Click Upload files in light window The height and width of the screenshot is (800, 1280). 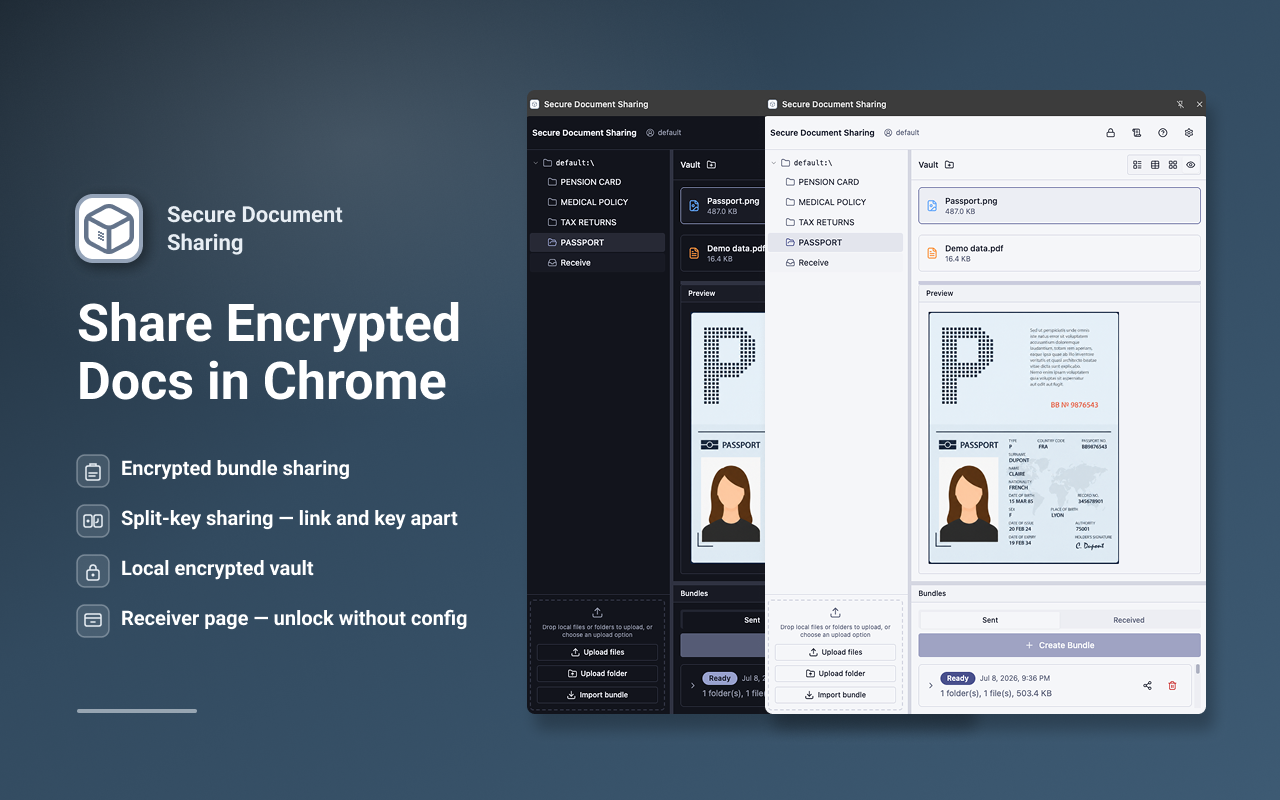[x=835, y=652]
